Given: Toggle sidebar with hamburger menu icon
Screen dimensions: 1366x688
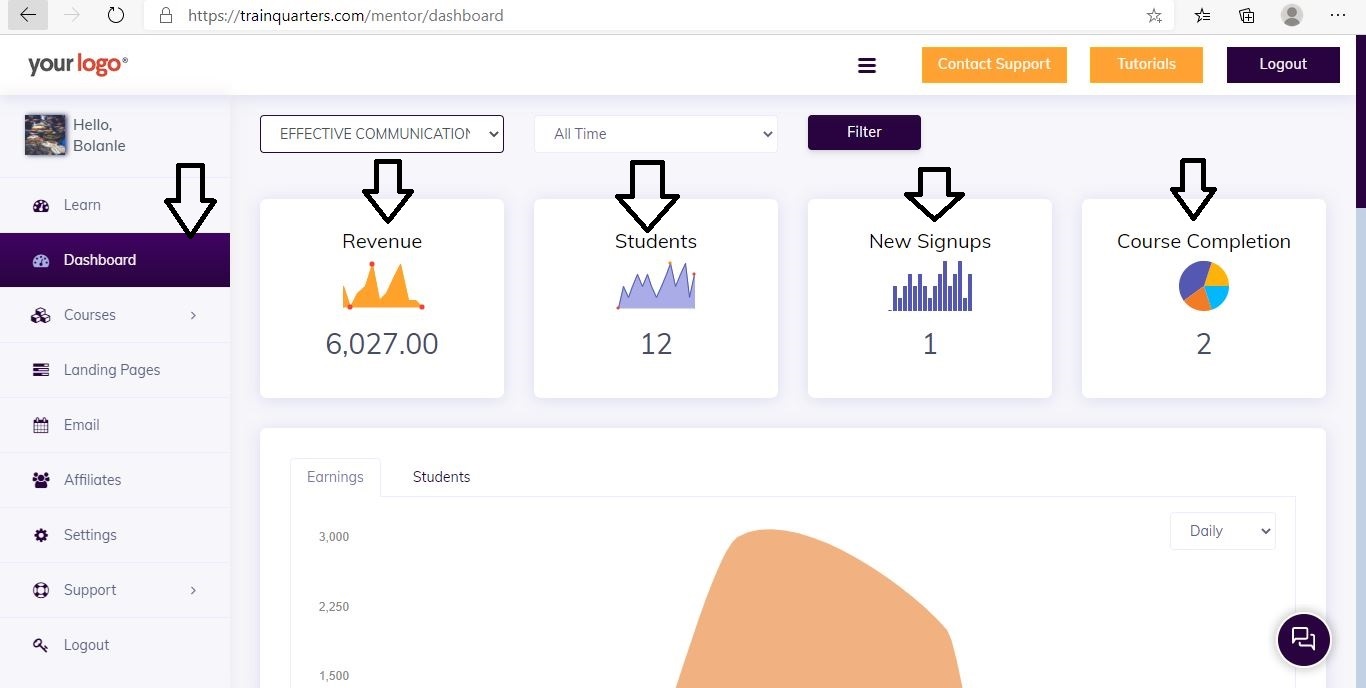Looking at the screenshot, I should coord(867,65).
